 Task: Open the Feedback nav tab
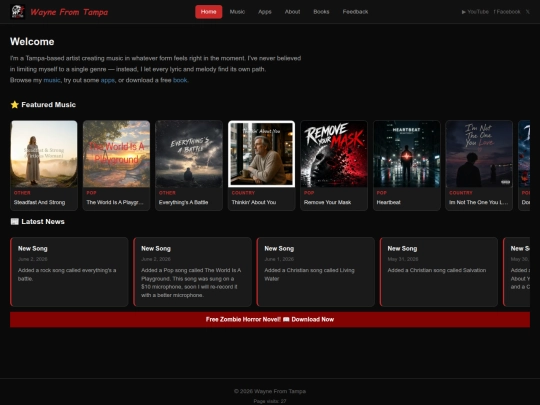point(355,12)
